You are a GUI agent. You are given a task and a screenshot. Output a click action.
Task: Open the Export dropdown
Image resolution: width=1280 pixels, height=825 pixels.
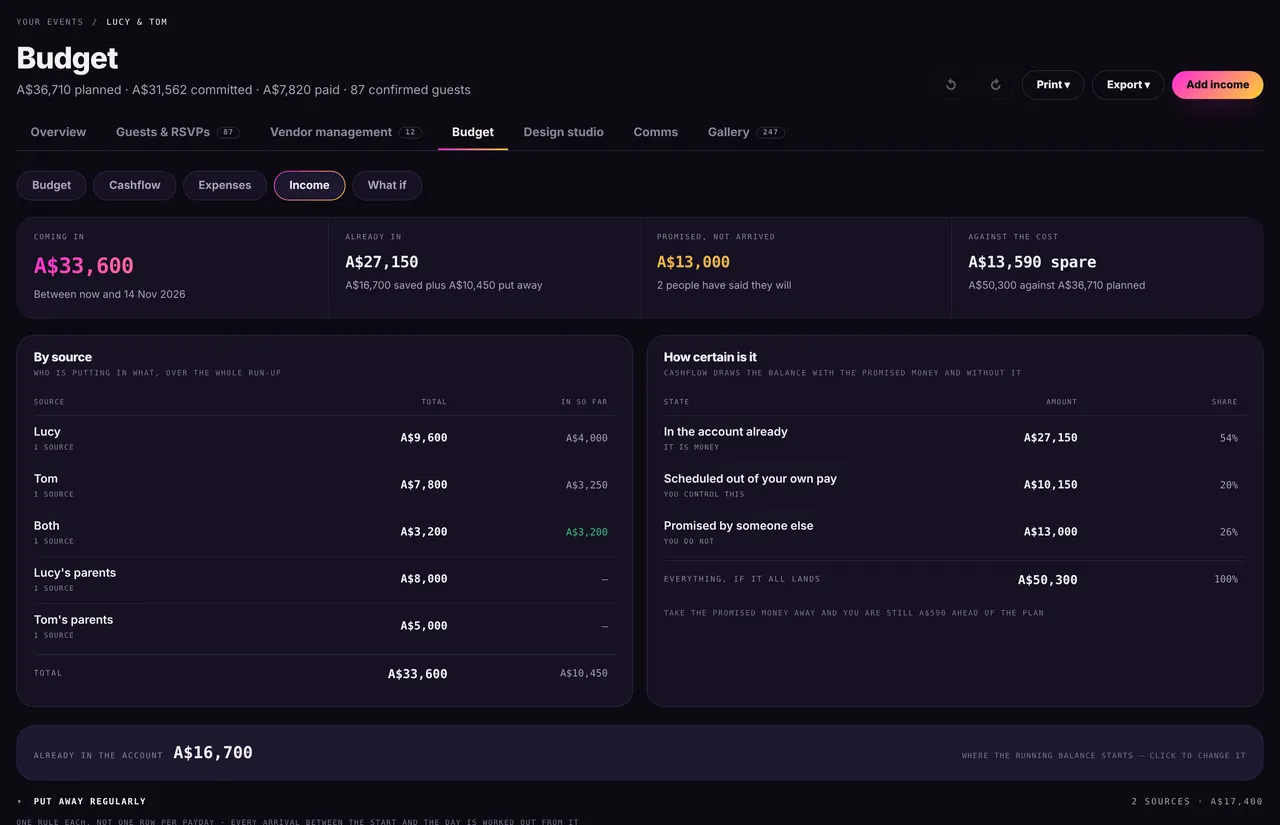click(1128, 85)
